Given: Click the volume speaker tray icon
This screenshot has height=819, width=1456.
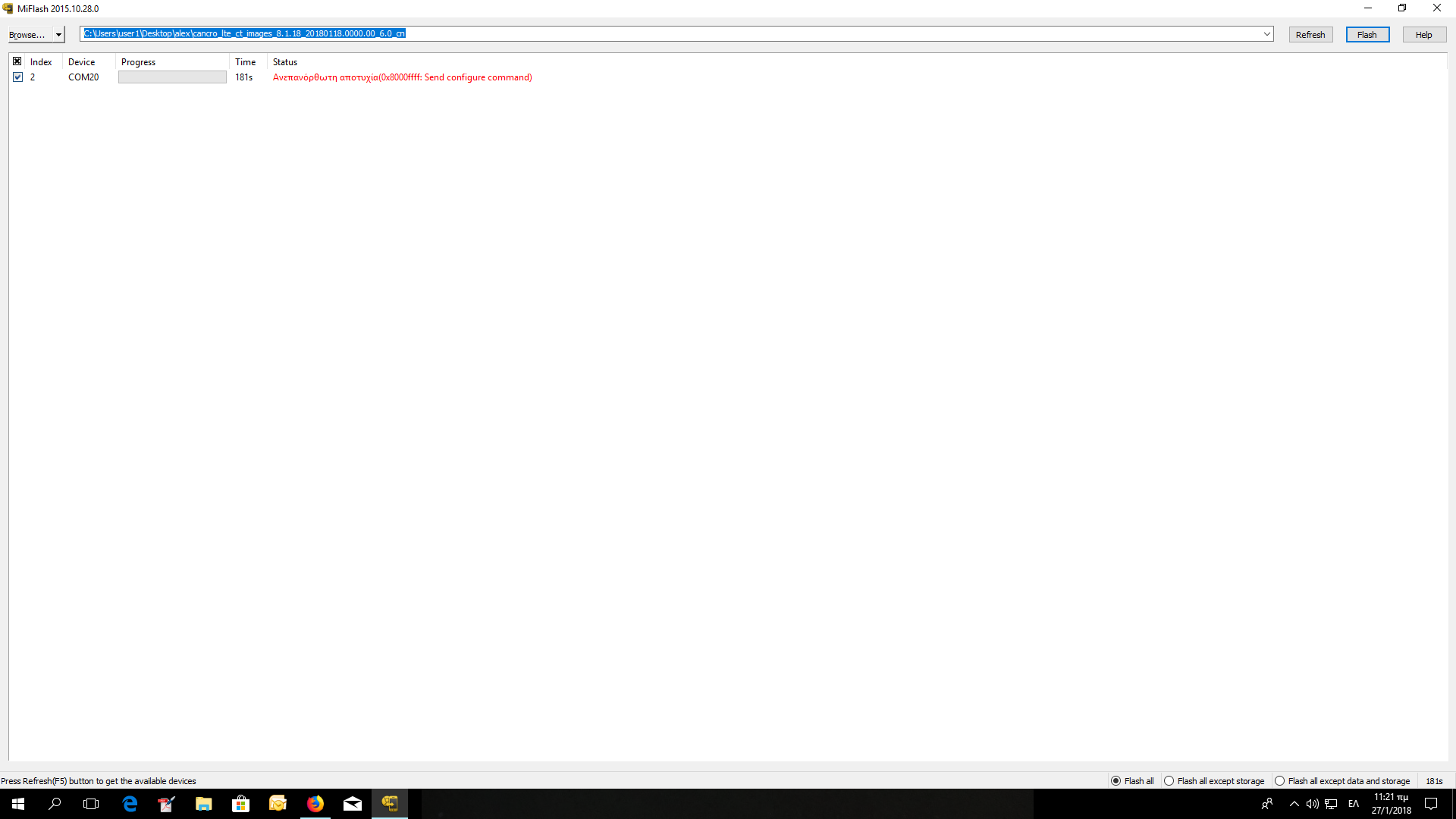Looking at the screenshot, I should pyautogui.click(x=1312, y=804).
